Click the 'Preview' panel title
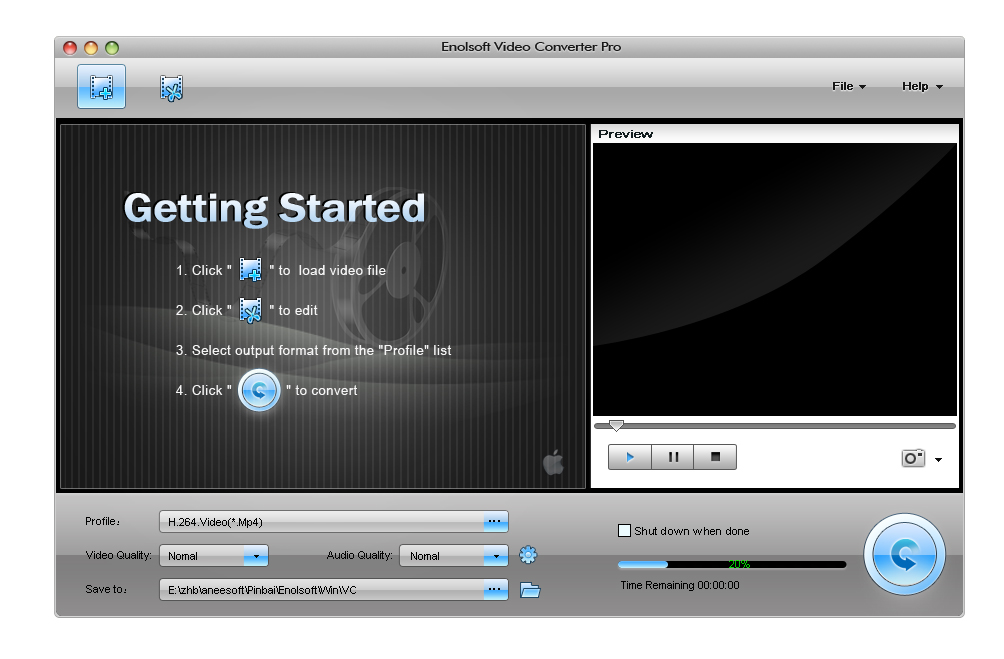Screen dimensions: 1004x659 pyautogui.click(x=626, y=134)
